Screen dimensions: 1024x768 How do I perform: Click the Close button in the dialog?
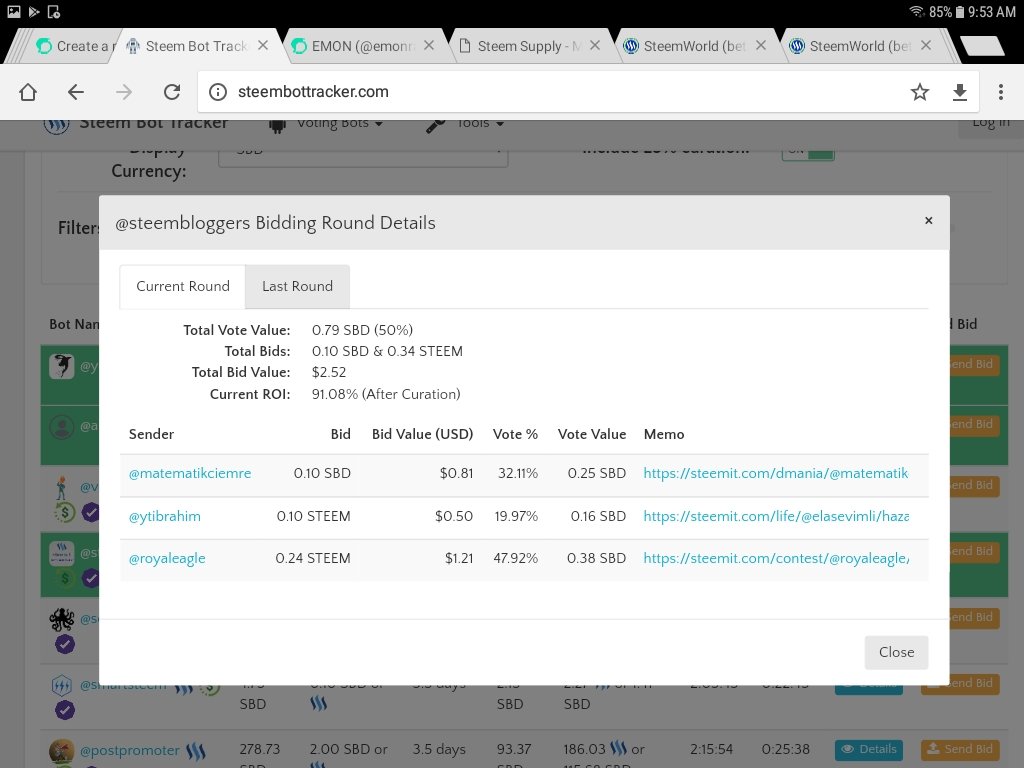click(x=896, y=652)
